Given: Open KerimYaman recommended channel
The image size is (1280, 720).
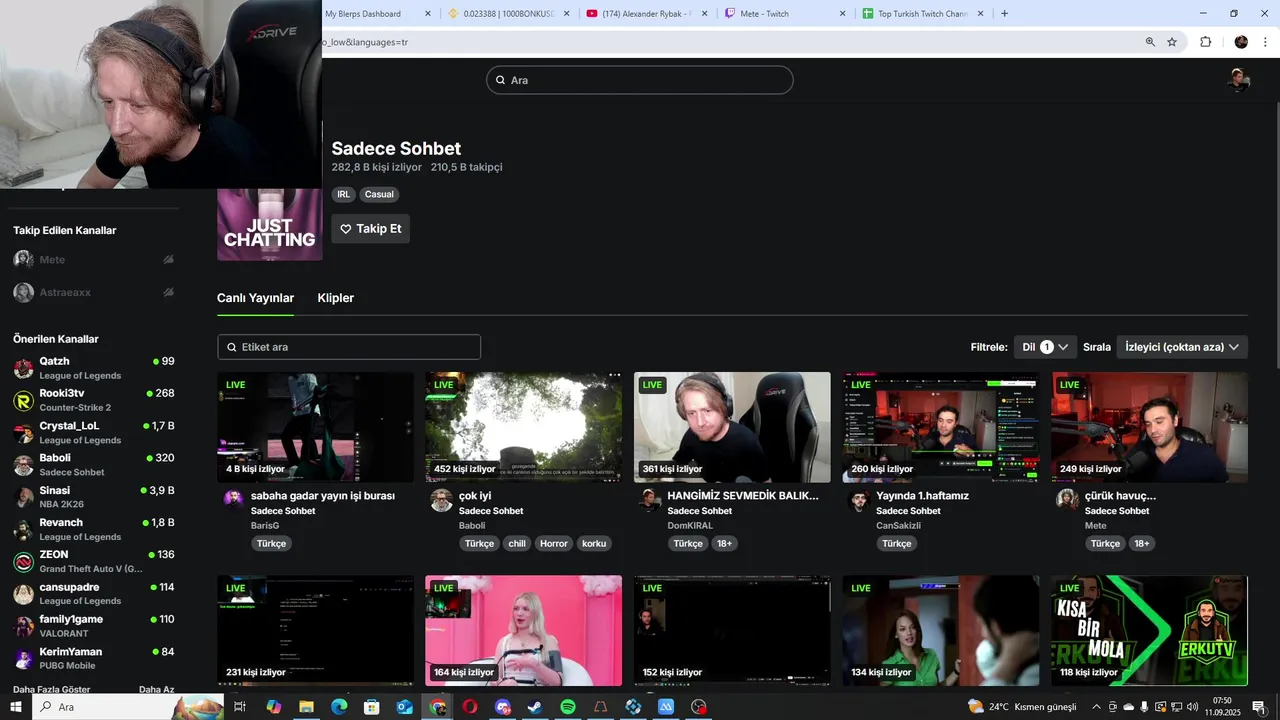Looking at the screenshot, I should [95, 658].
